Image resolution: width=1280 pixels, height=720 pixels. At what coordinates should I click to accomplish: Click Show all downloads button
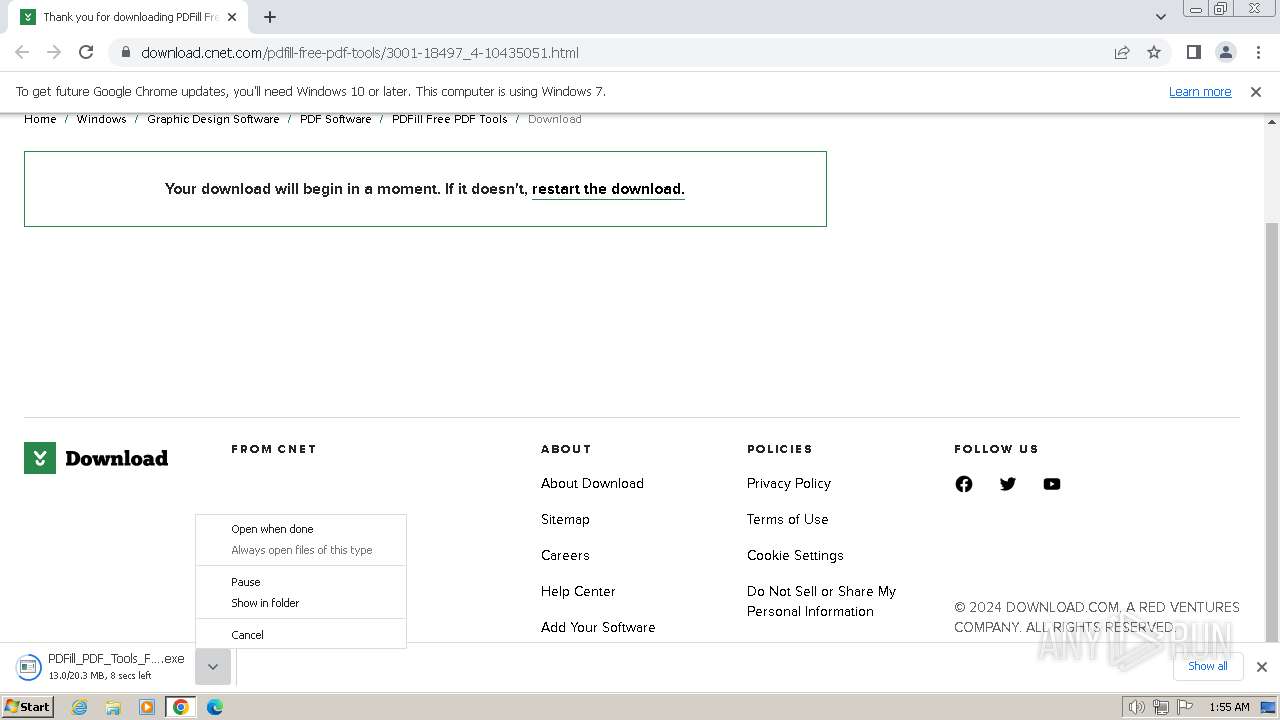[1208, 666]
